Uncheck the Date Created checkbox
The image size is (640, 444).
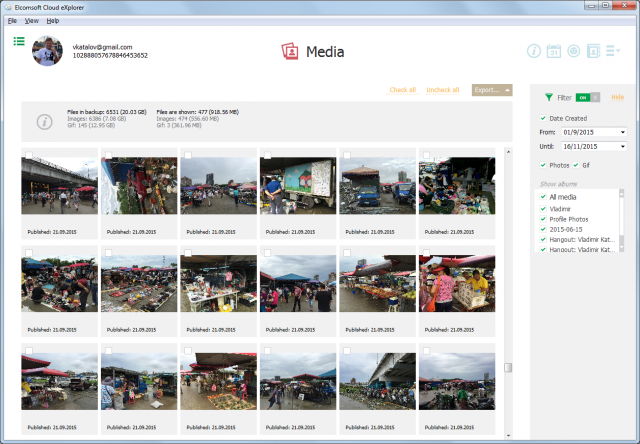tap(543, 118)
